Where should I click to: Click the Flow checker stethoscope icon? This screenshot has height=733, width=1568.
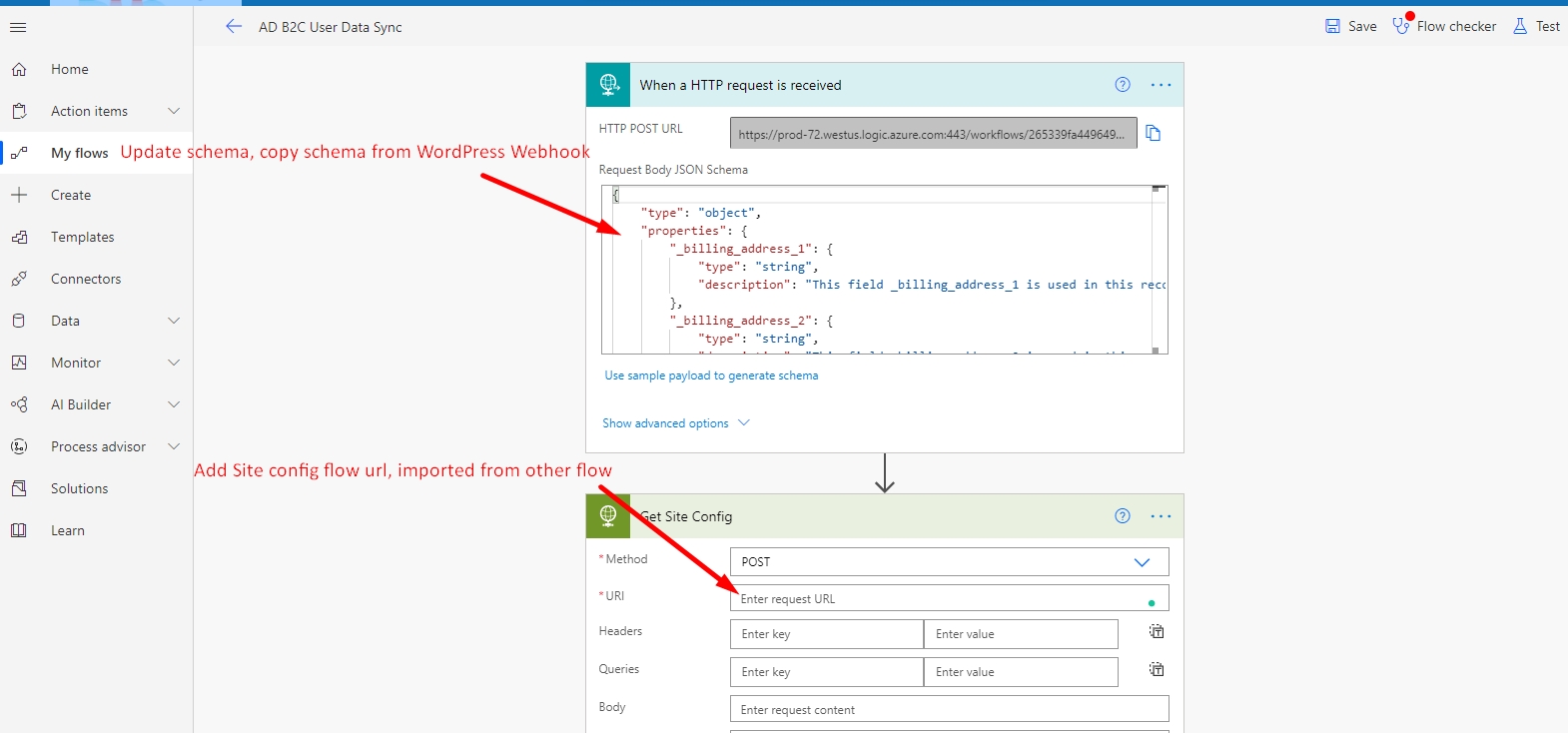coord(1402,26)
